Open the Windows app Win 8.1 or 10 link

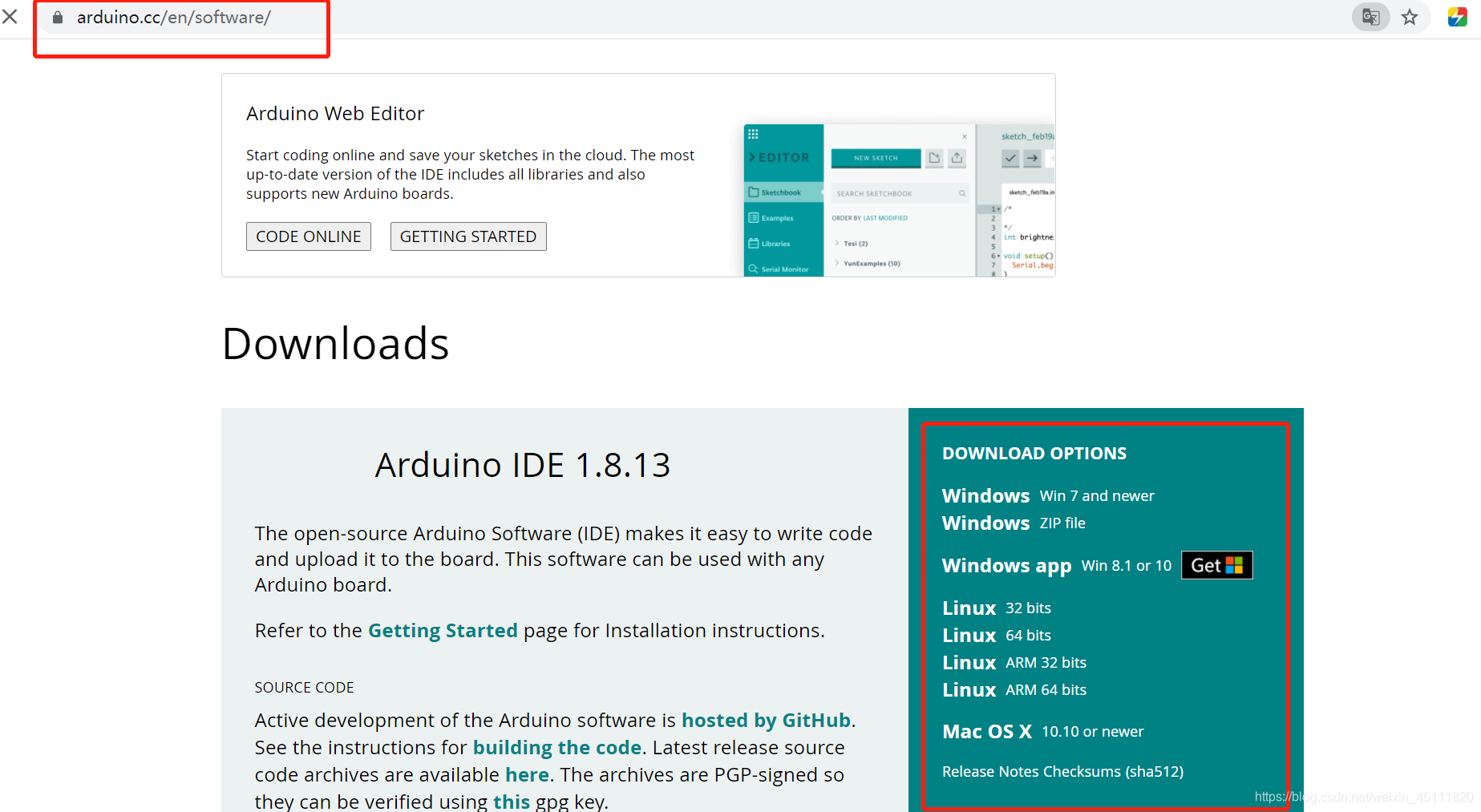click(1057, 565)
